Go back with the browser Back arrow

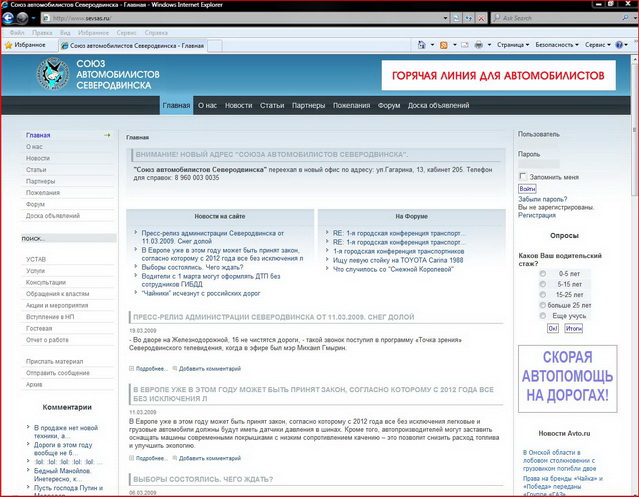click(x=8, y=18)
